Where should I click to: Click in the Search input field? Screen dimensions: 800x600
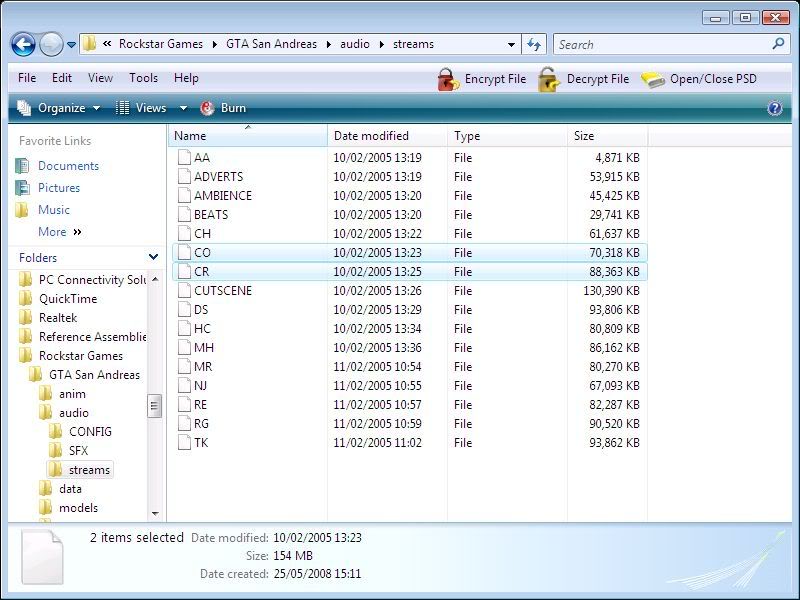663,44
